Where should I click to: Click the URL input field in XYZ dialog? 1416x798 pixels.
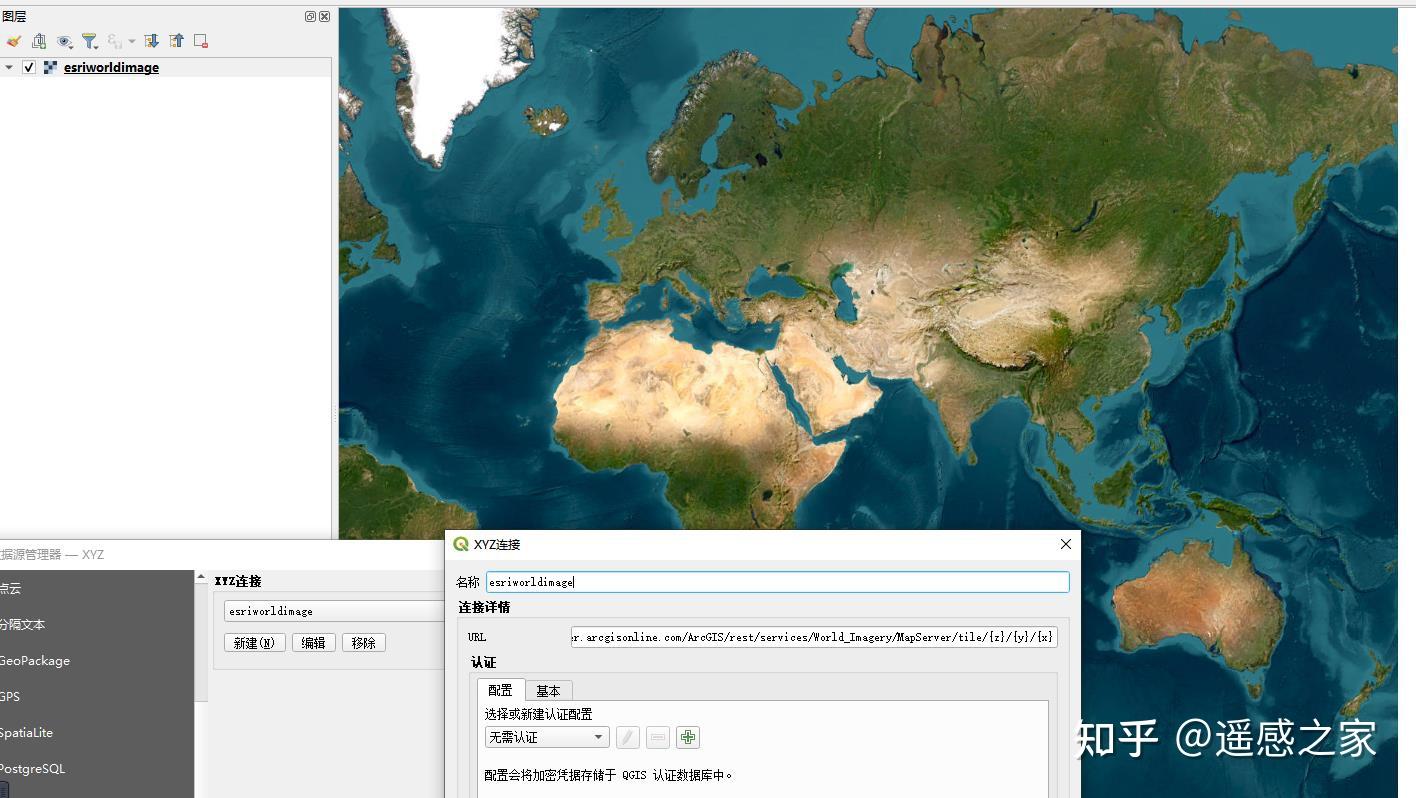pos(814,637)
